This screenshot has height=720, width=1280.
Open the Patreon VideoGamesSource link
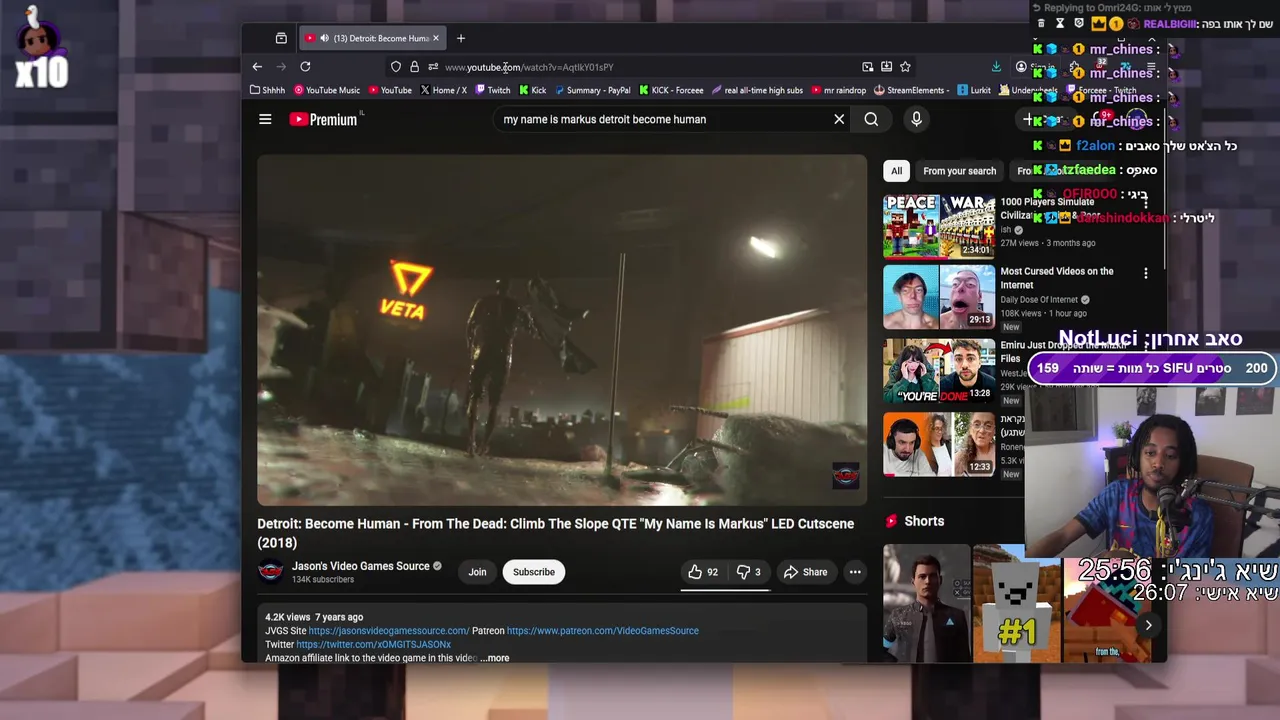pyautogui.click(x=603, y=631)
